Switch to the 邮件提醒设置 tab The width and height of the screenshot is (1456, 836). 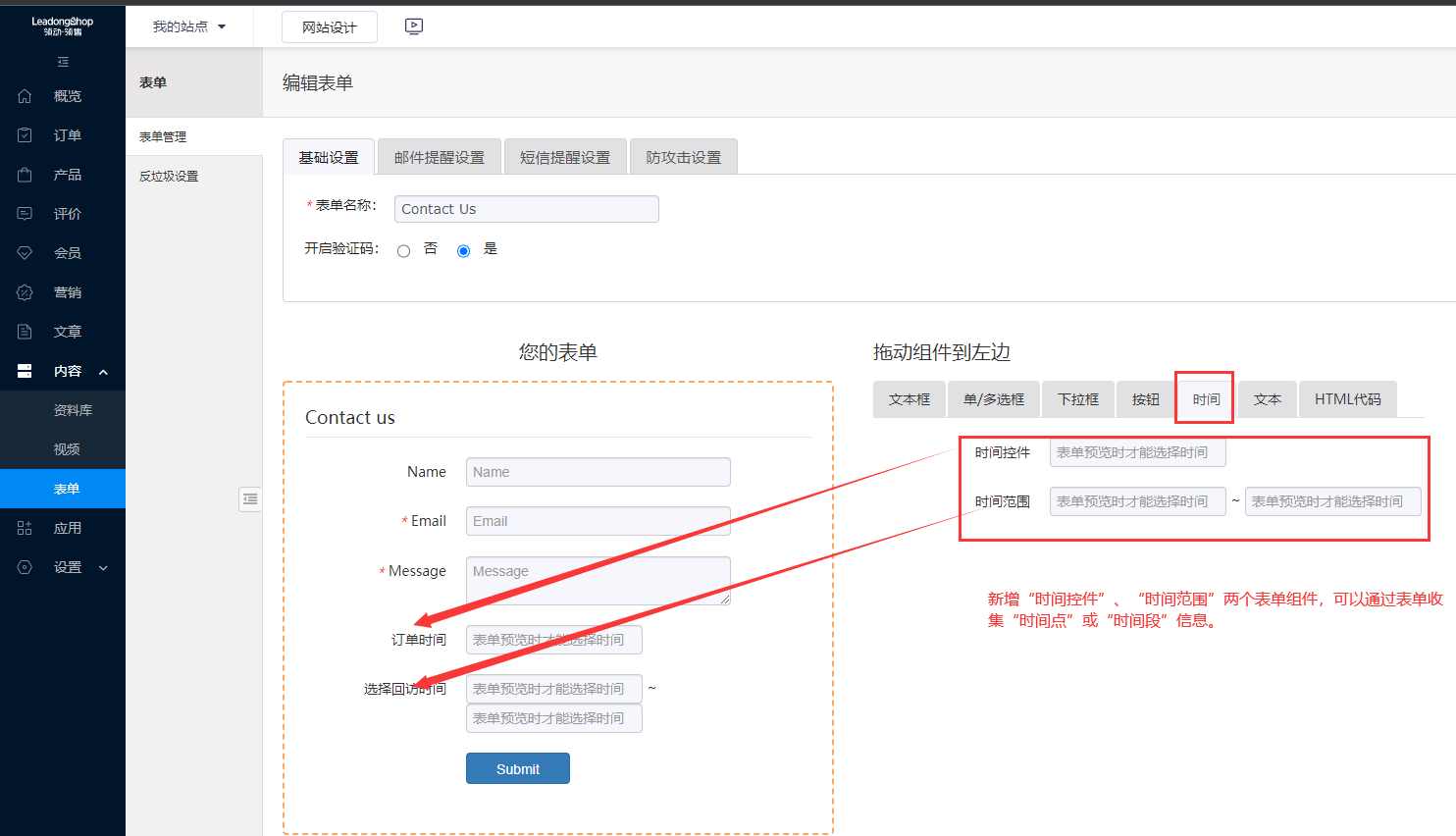439,157
